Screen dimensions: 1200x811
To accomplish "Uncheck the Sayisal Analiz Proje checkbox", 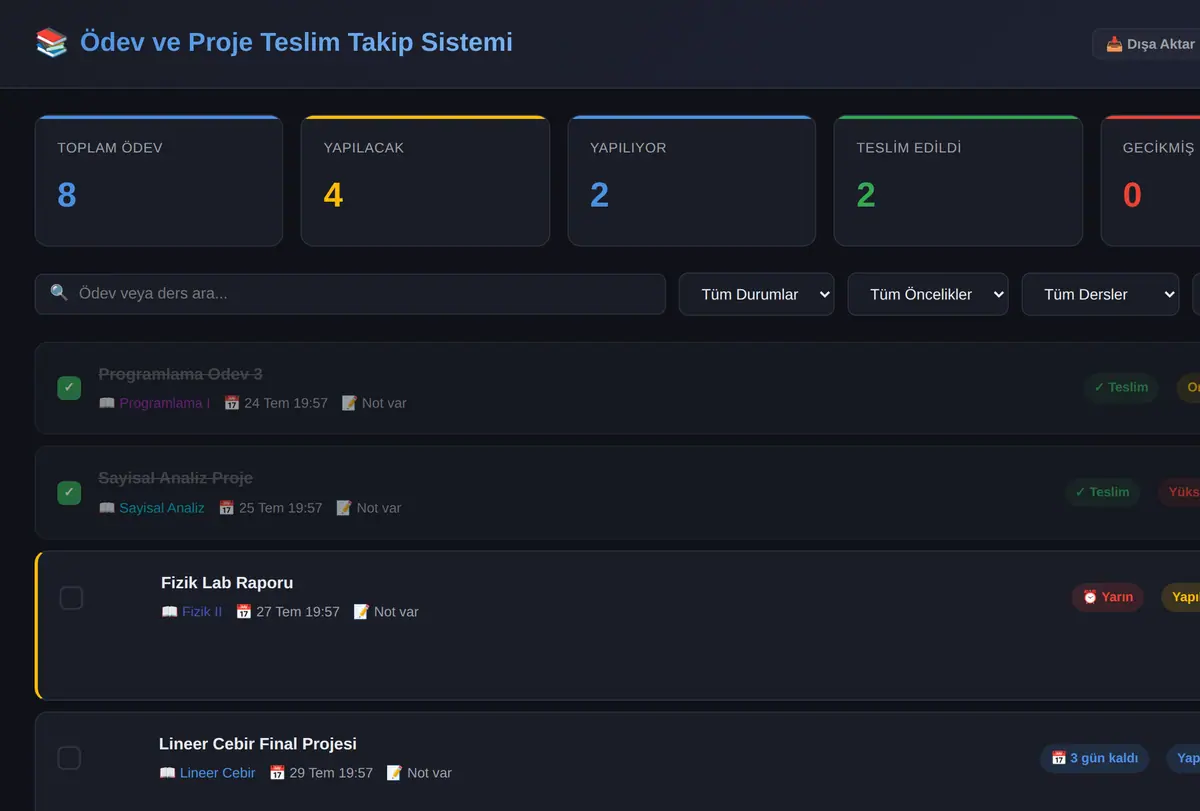I will pyautogui.click(x=69, y=492).
